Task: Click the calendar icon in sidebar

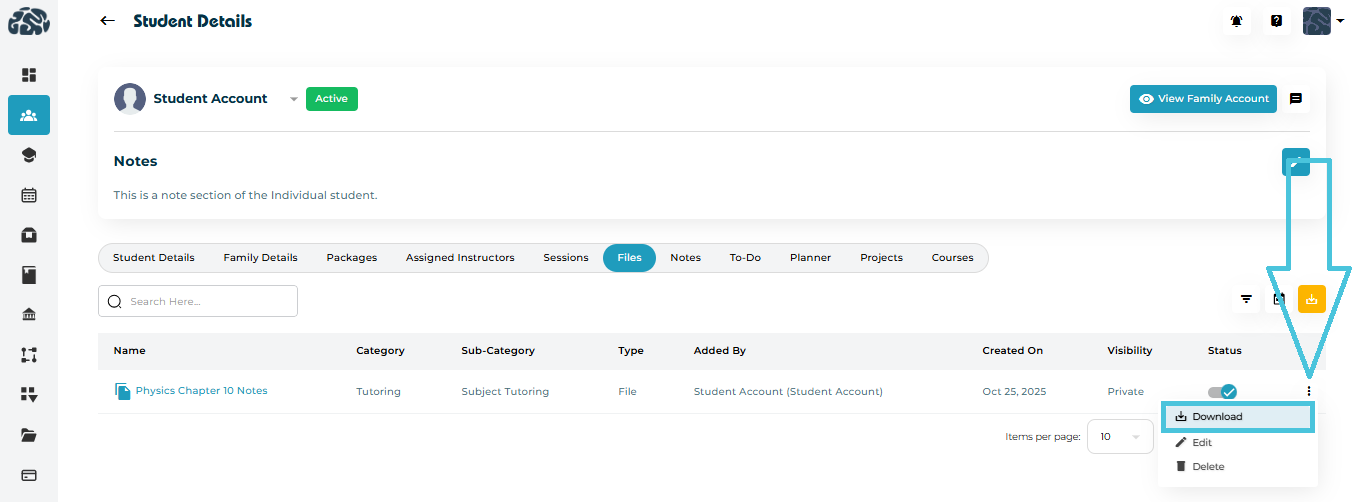Action: tap(29, 195)
